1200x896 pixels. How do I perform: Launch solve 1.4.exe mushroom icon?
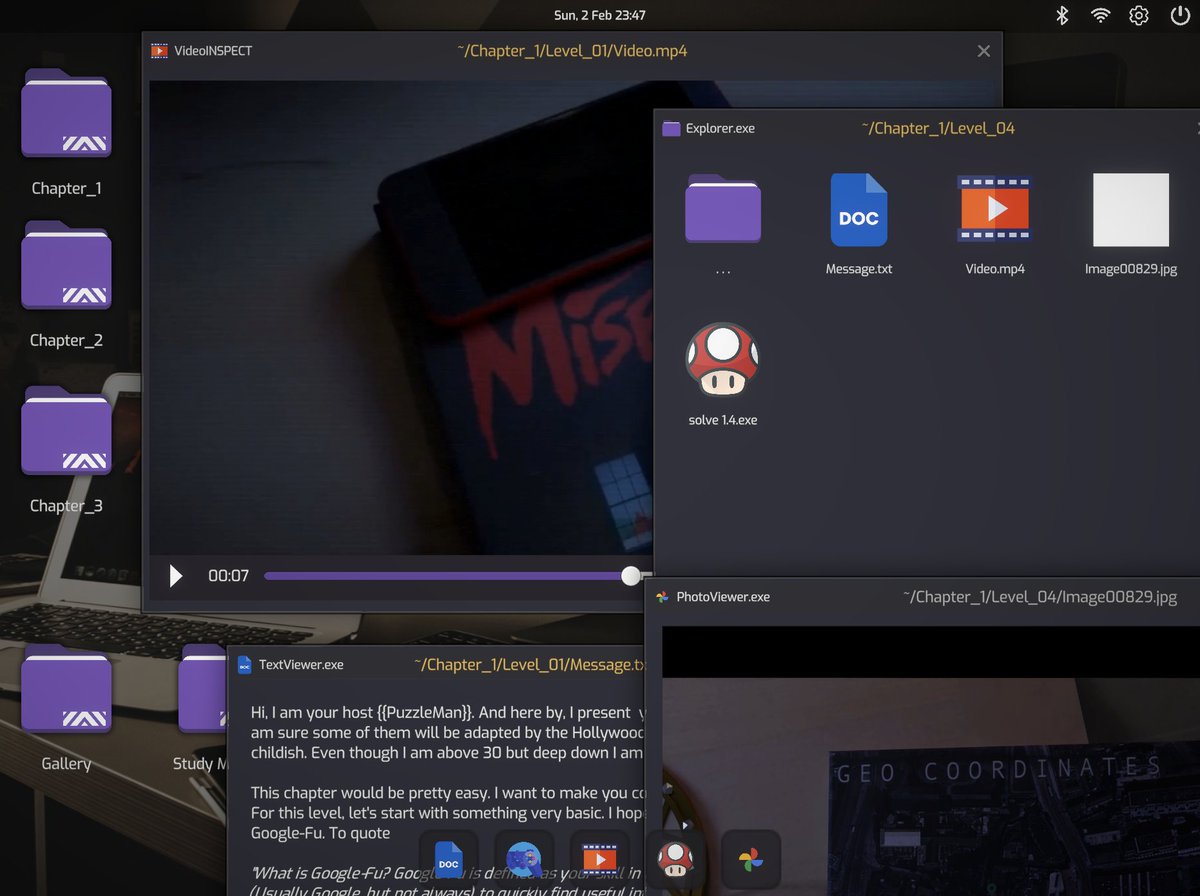[722, 359]
